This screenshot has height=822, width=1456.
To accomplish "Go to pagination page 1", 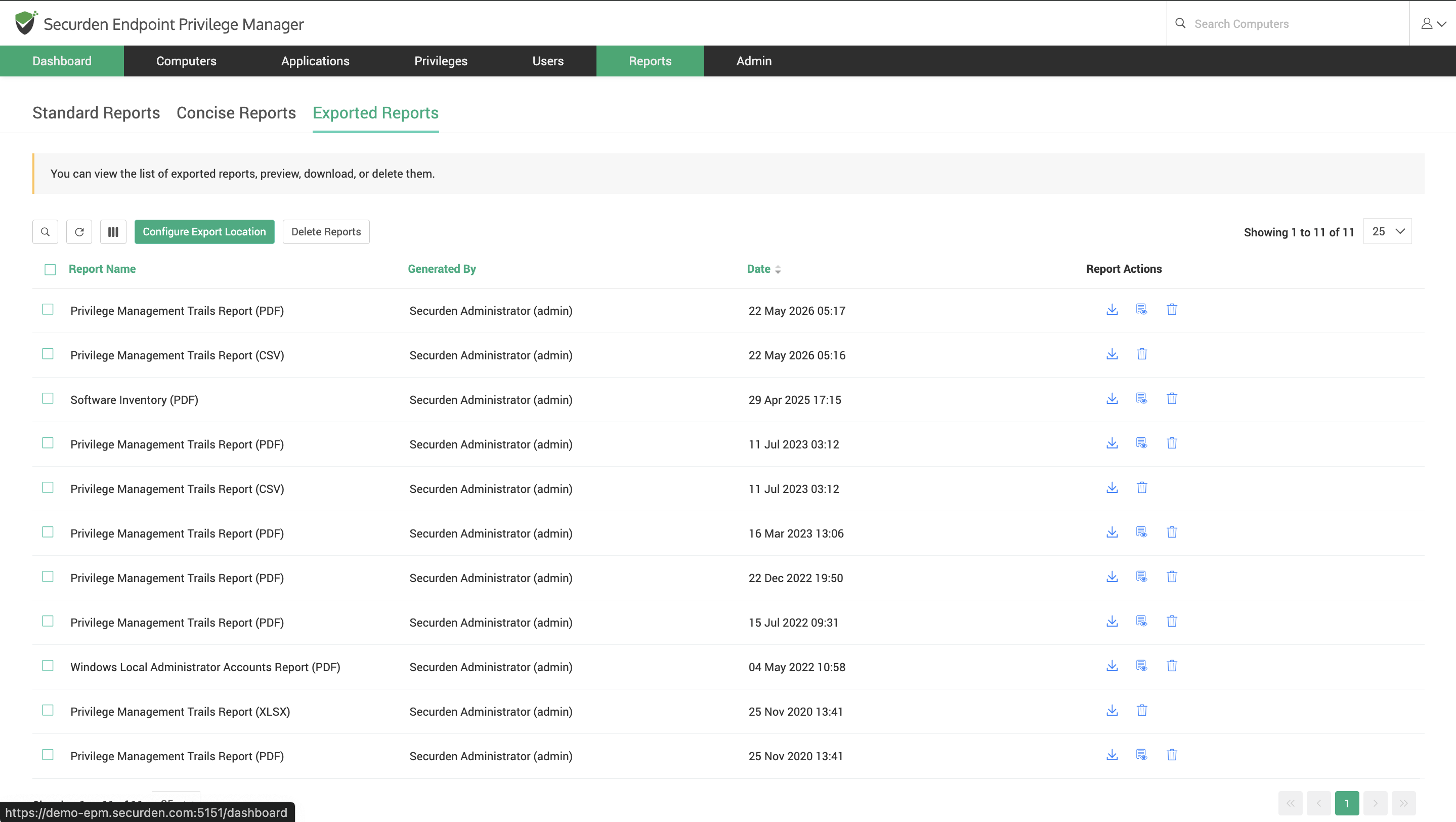I will pos(1347,803).
